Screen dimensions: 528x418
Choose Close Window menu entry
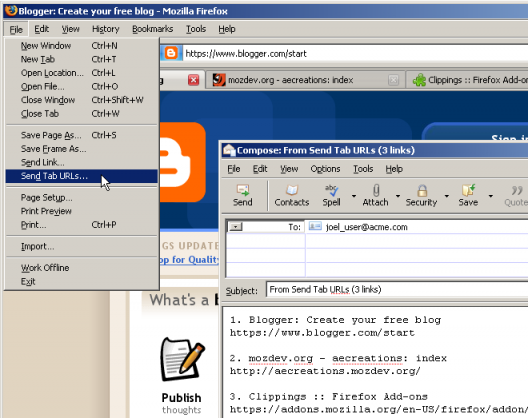81,100
